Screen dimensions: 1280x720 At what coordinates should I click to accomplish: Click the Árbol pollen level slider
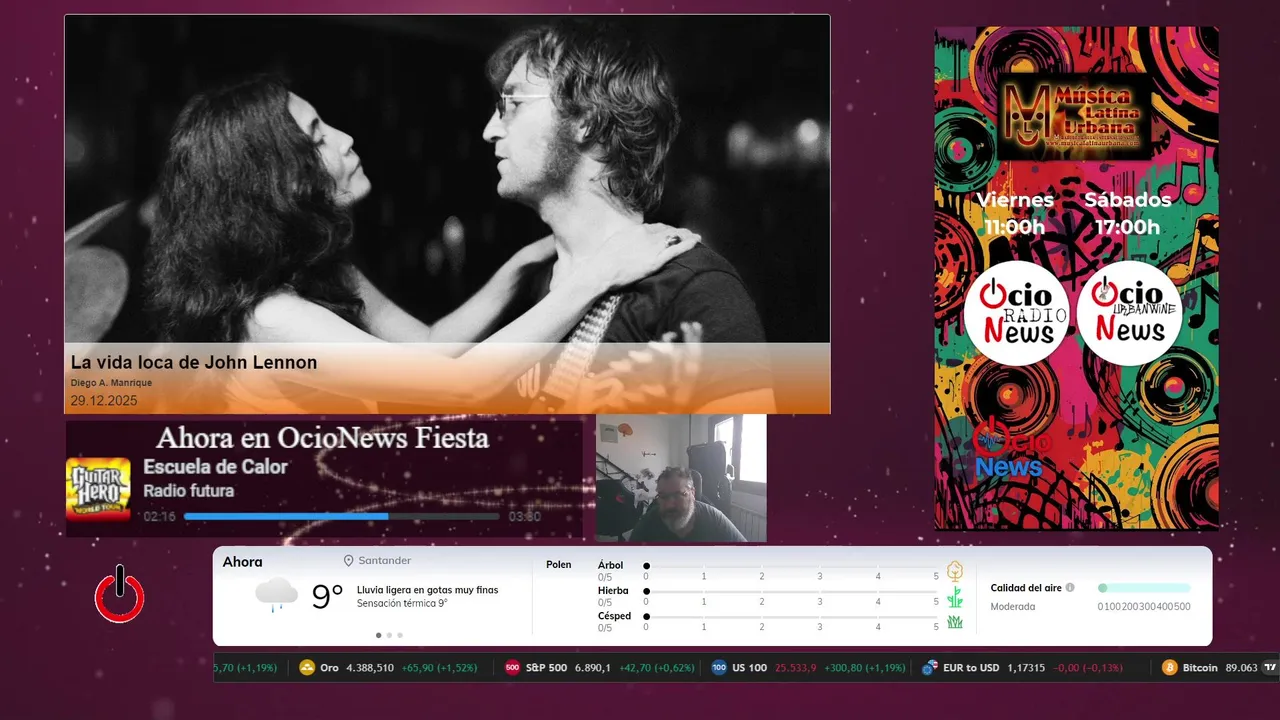(x=791, y=566)
